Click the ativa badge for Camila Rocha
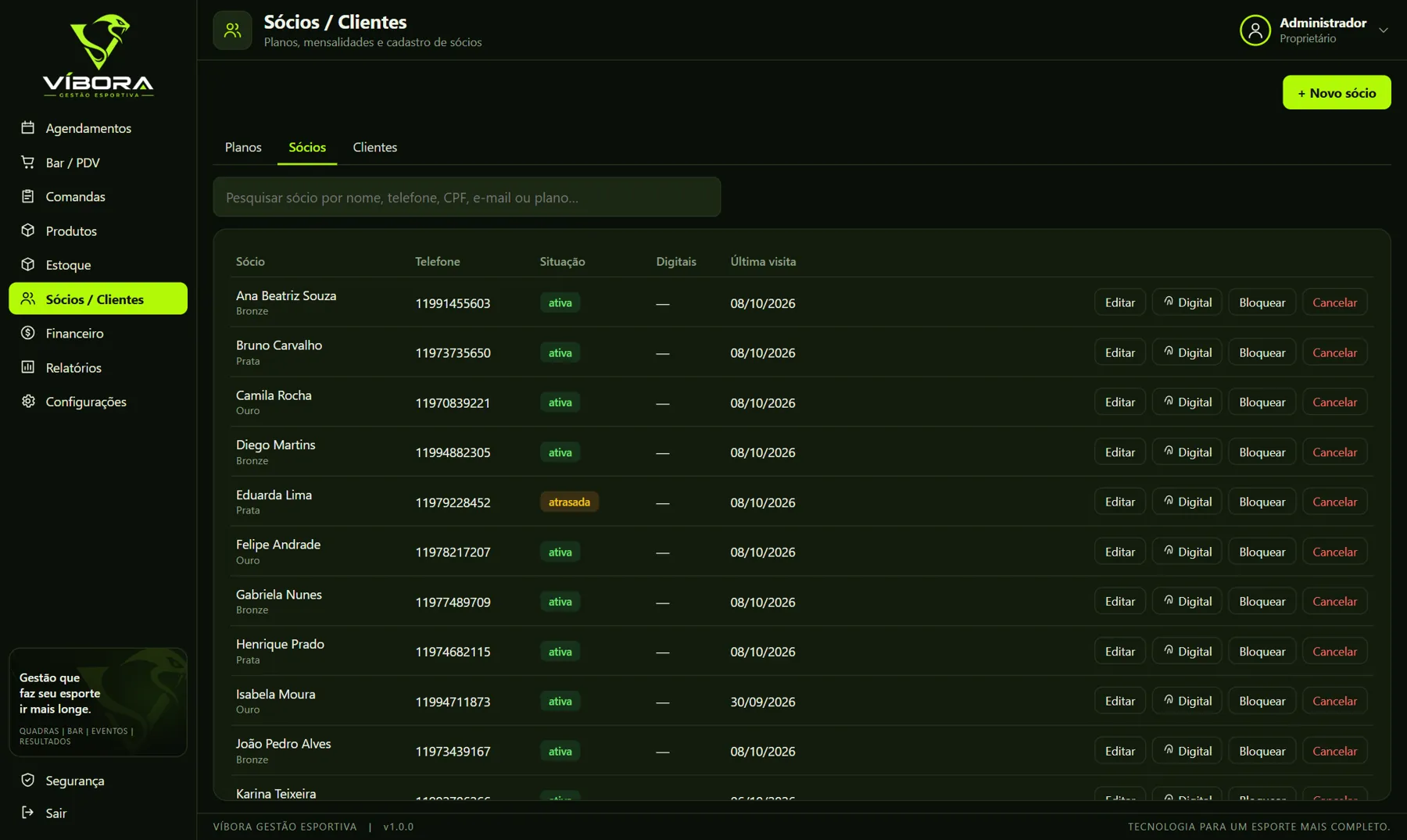 tap(560, 402)
